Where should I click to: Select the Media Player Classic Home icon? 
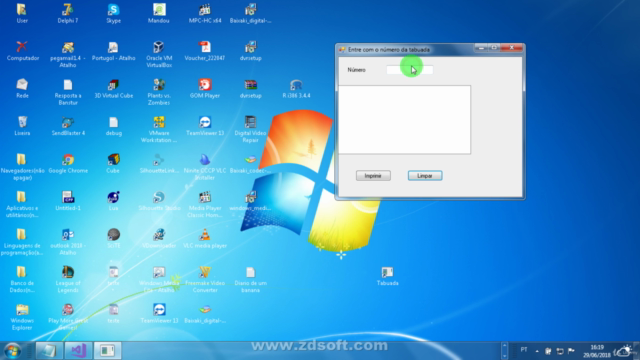(x=205, y=204)
